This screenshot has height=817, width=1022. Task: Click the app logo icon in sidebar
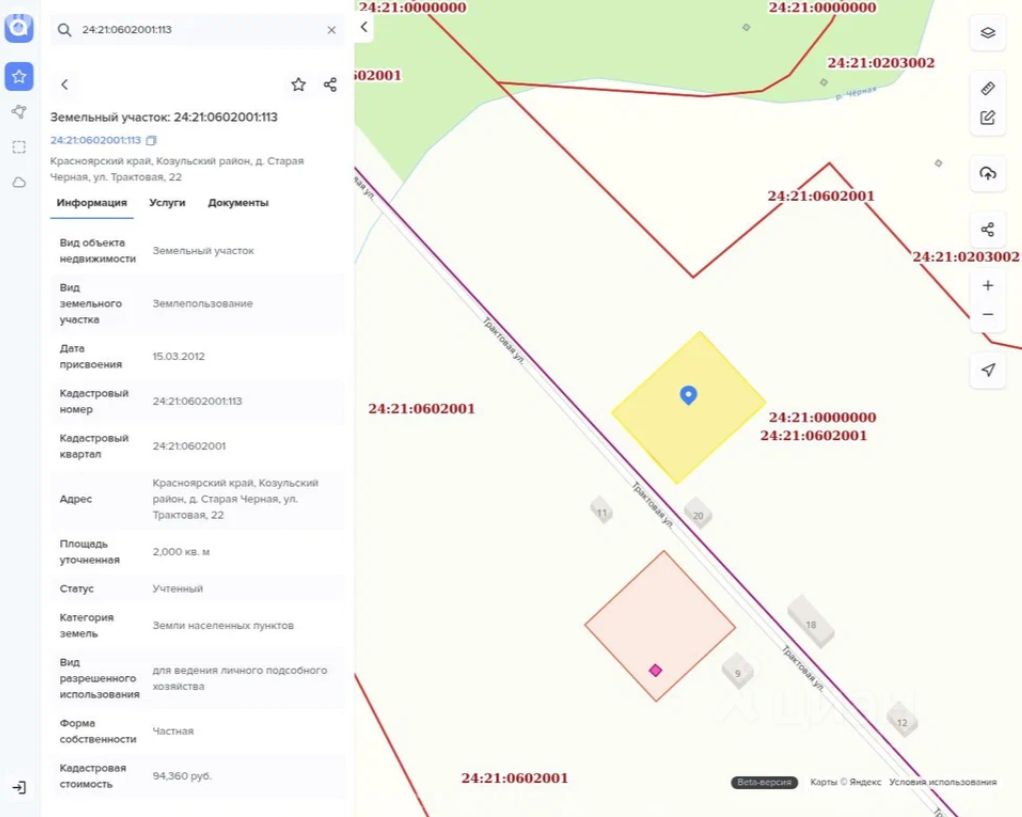19,27
